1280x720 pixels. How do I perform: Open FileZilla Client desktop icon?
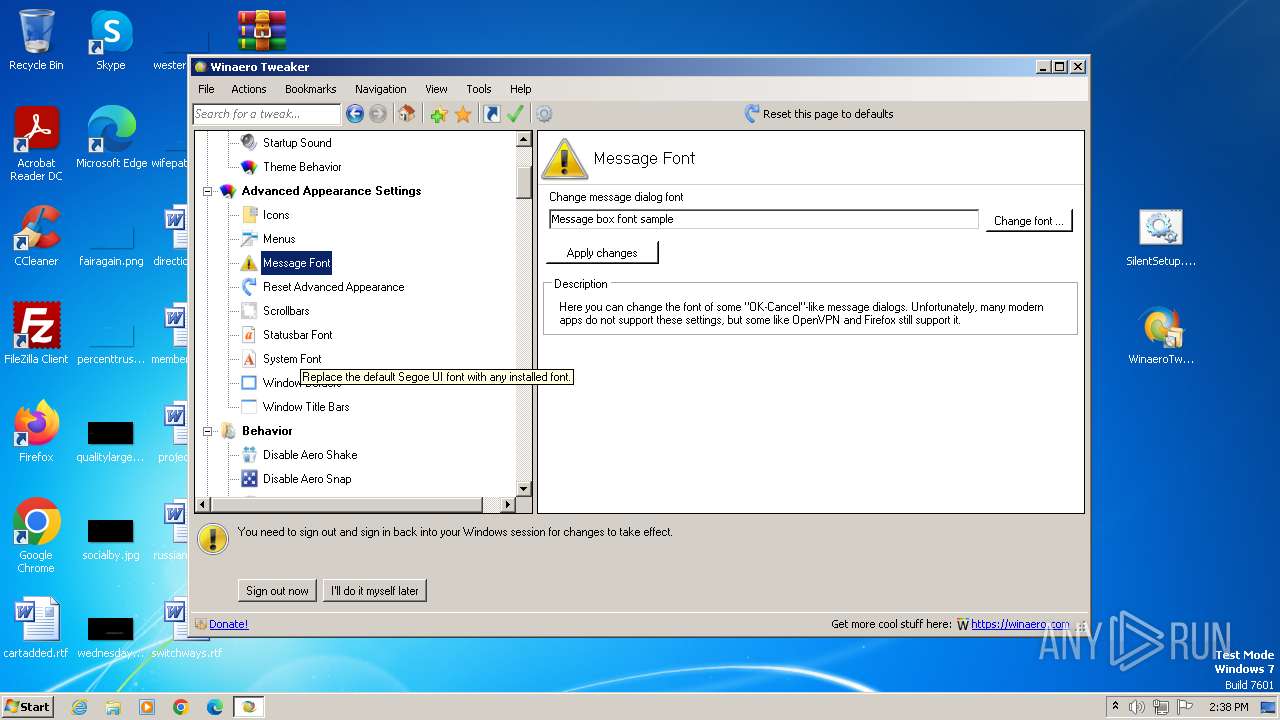coord(36,333)
